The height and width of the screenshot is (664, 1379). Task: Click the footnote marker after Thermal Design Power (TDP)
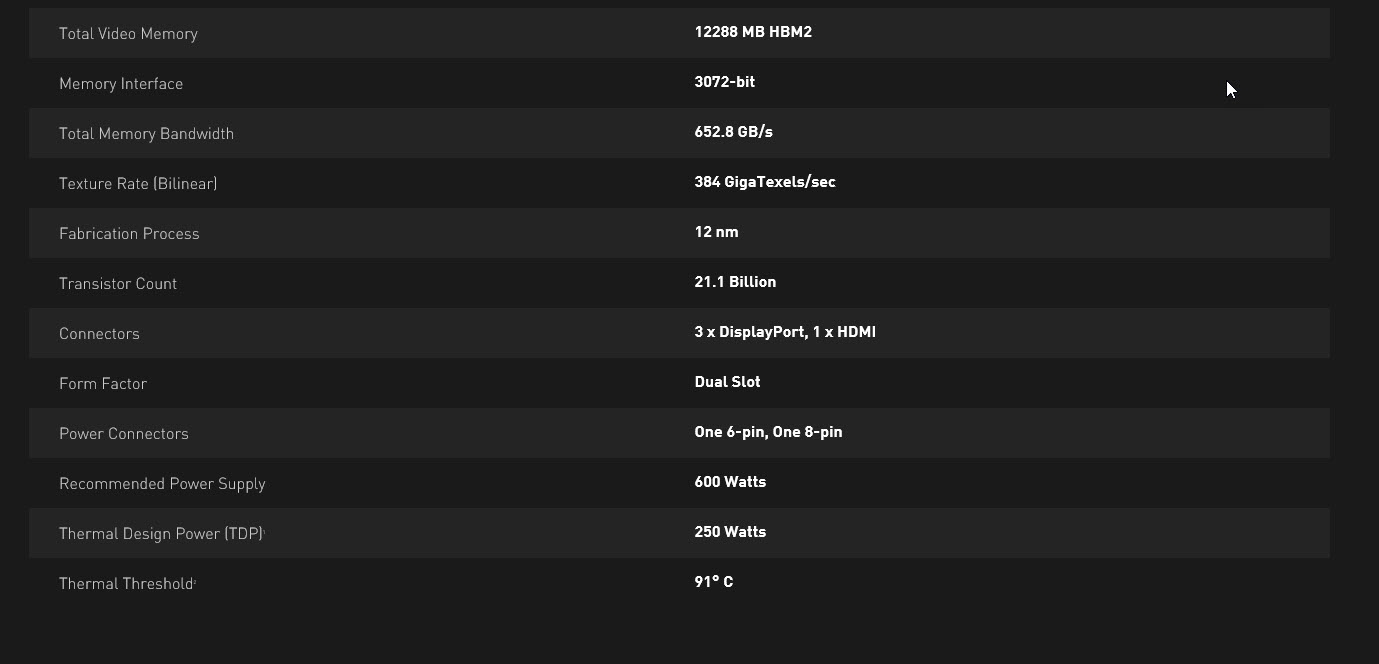click(264, 531)
